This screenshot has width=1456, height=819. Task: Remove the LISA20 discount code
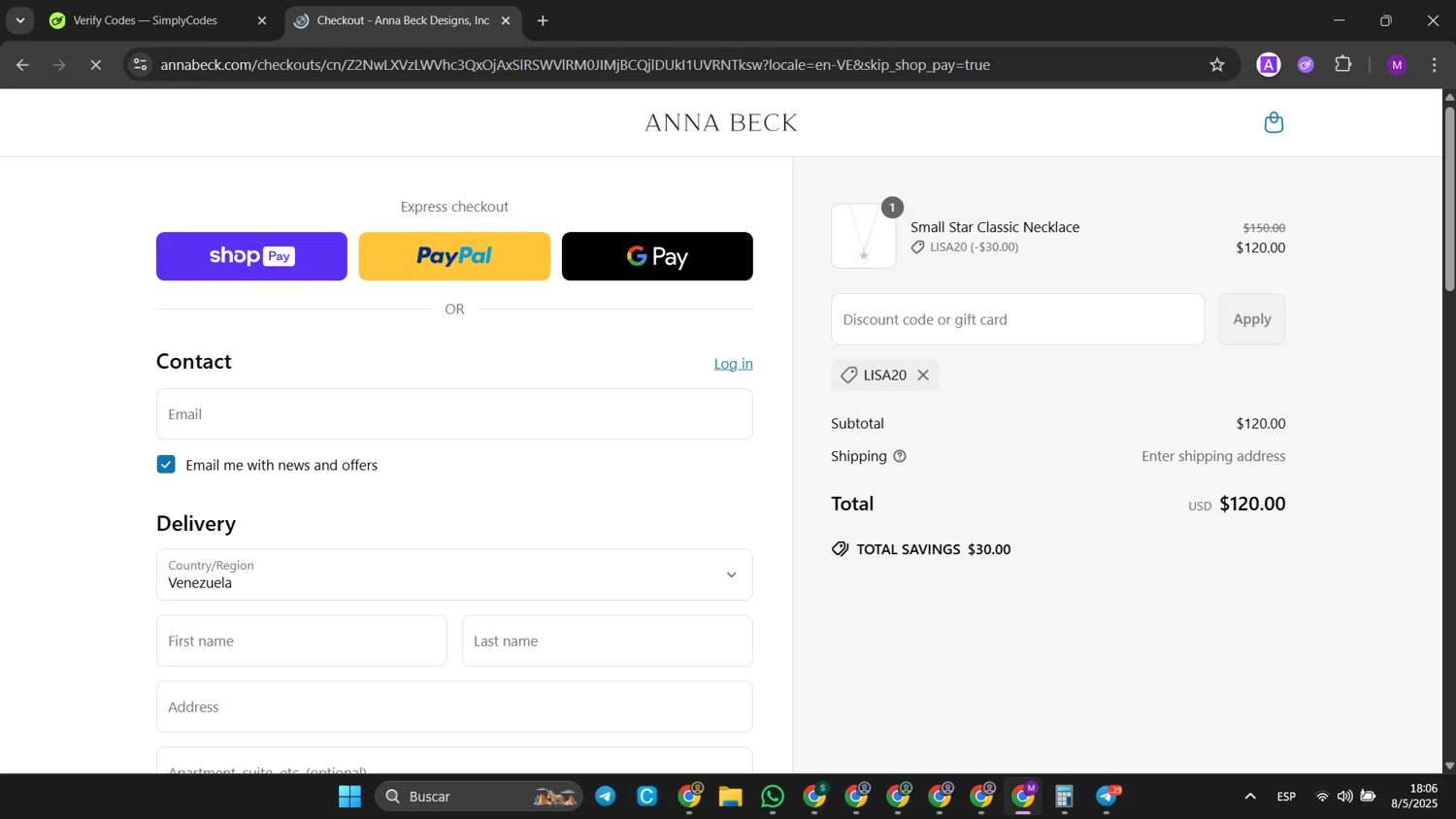point(923,376)
